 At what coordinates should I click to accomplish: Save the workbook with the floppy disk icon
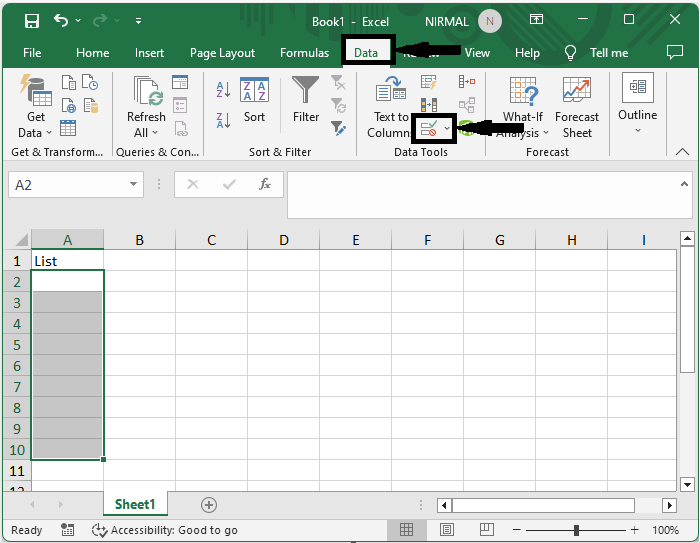(x=32, y=21)
